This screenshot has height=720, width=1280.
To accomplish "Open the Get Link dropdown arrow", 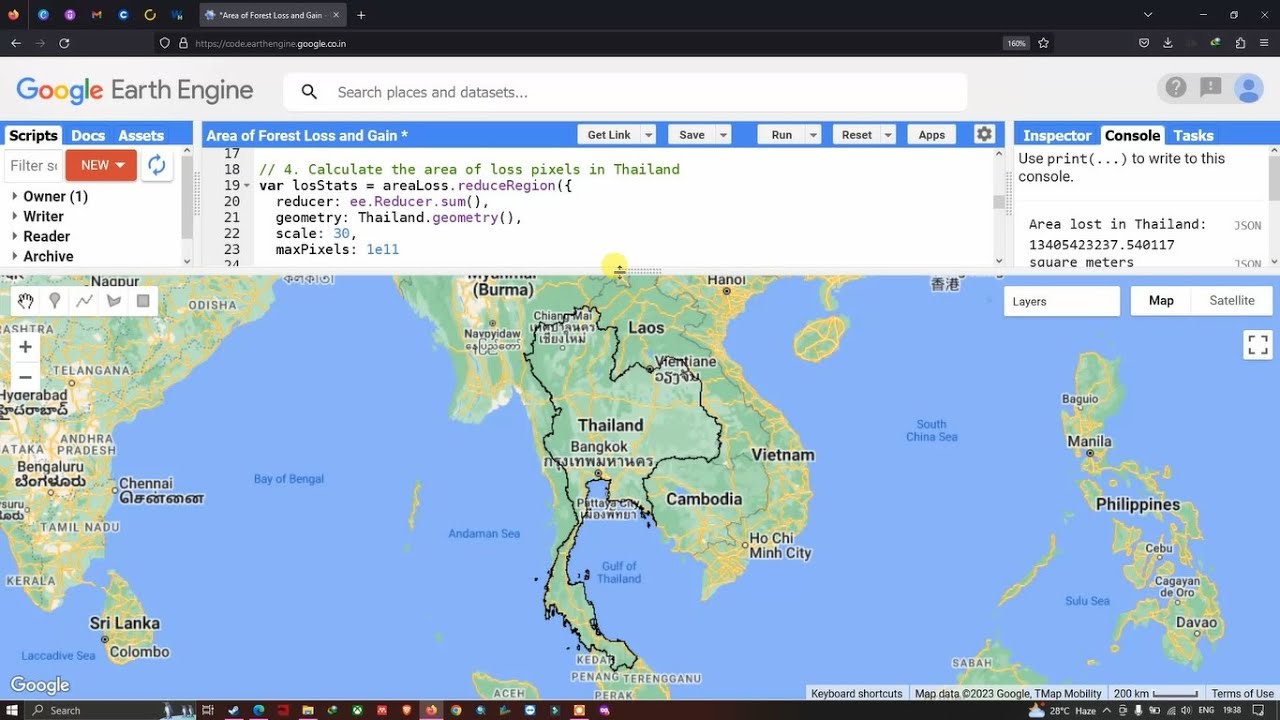I will tap(649, 135).
